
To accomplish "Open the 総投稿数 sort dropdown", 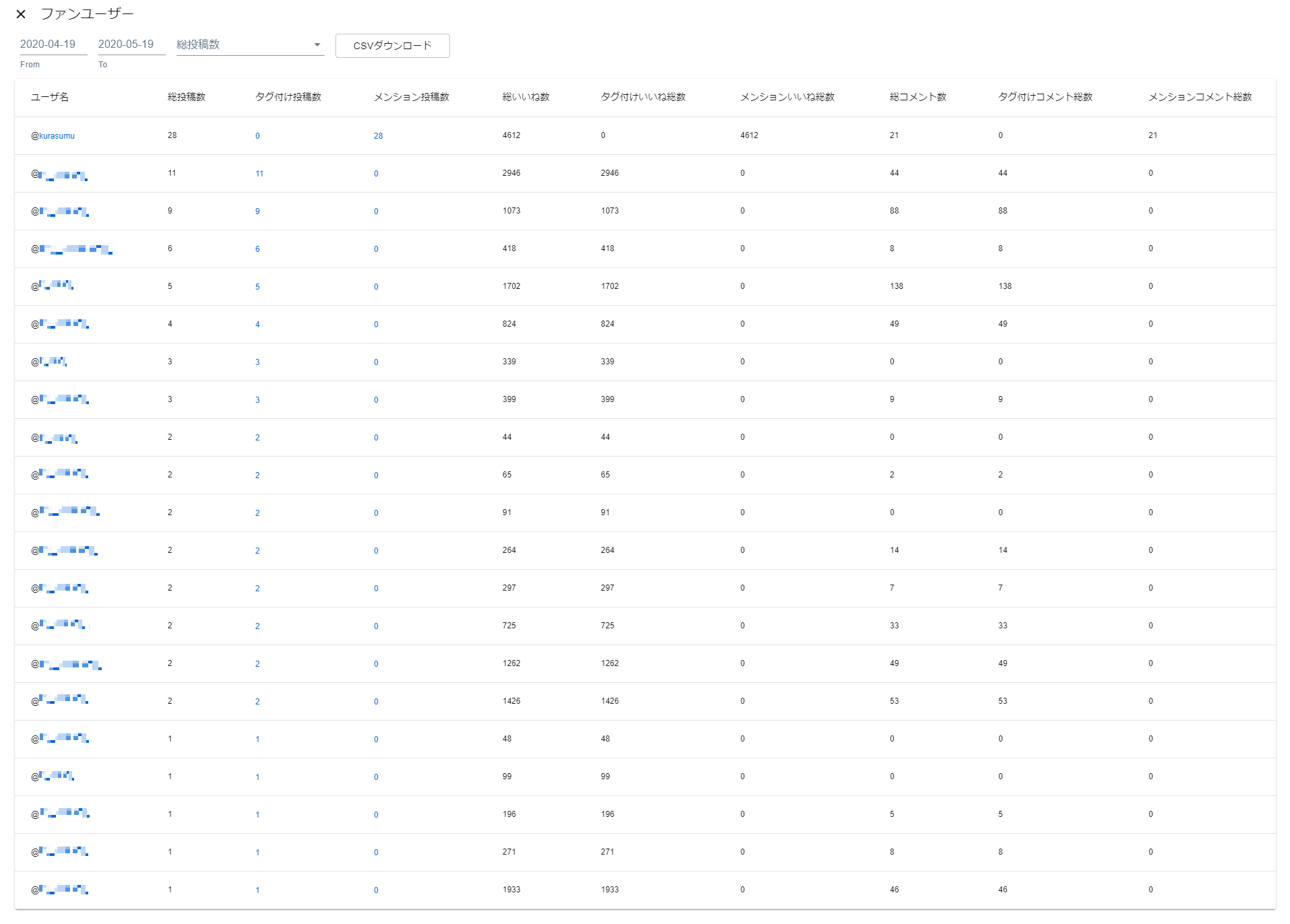I will tap(249, 44).
